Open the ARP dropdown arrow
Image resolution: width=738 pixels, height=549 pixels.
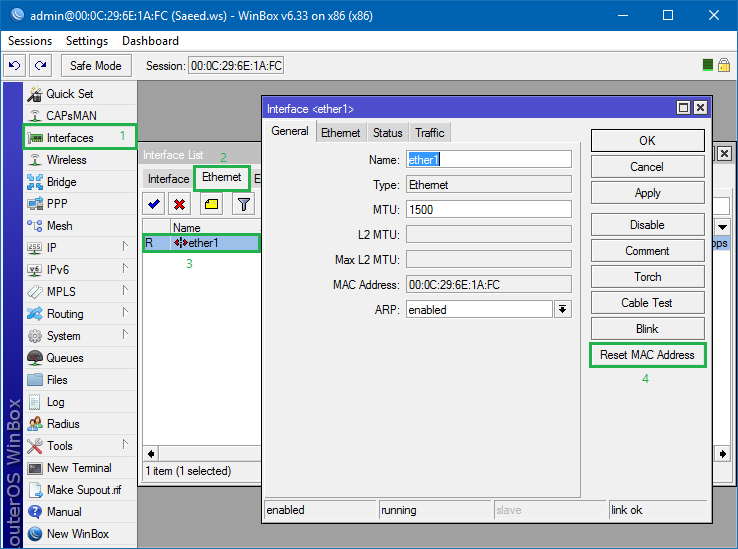[562, 309]
